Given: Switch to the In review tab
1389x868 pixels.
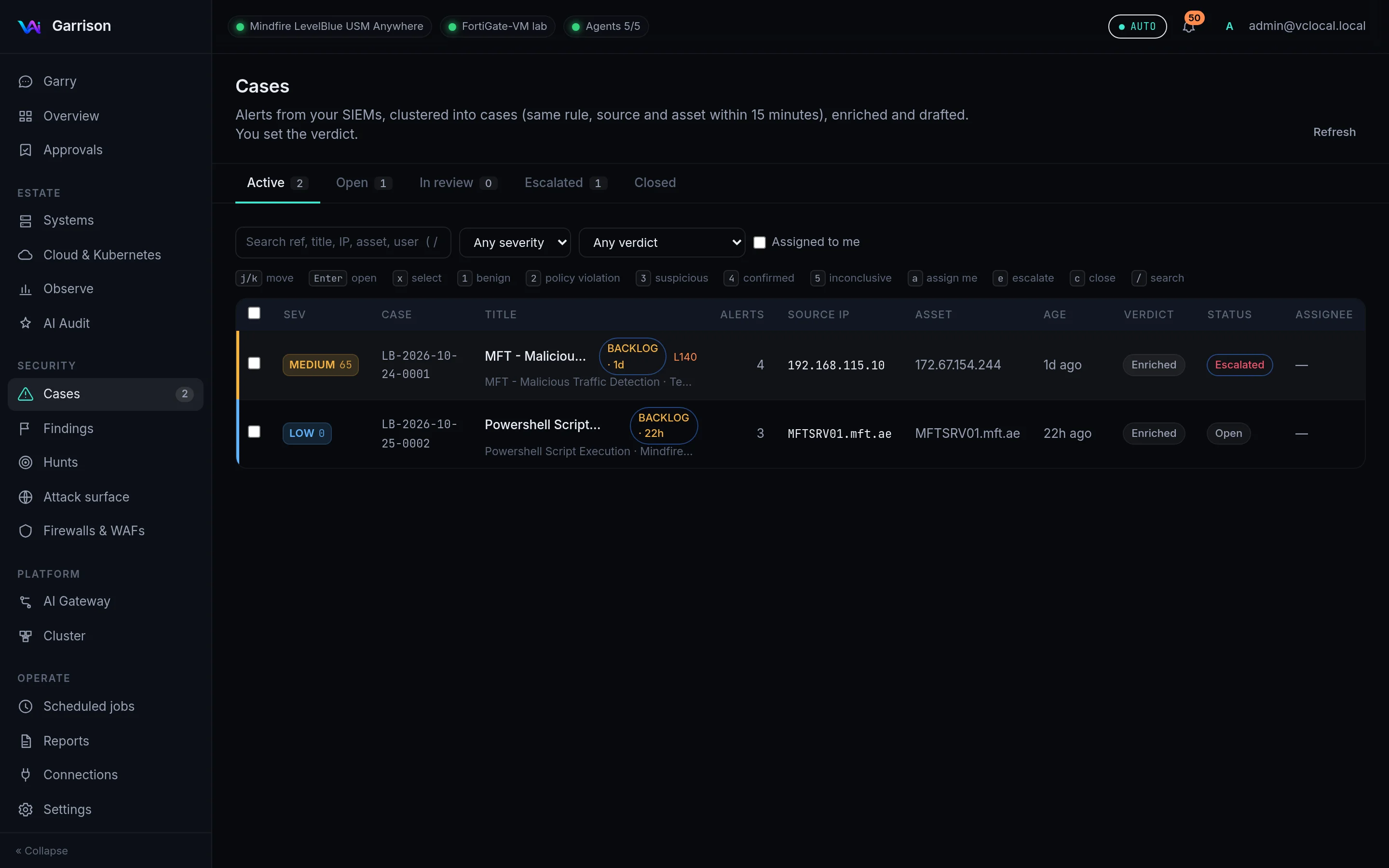Looking at the screenshot, I should click(x=458, y=183).
